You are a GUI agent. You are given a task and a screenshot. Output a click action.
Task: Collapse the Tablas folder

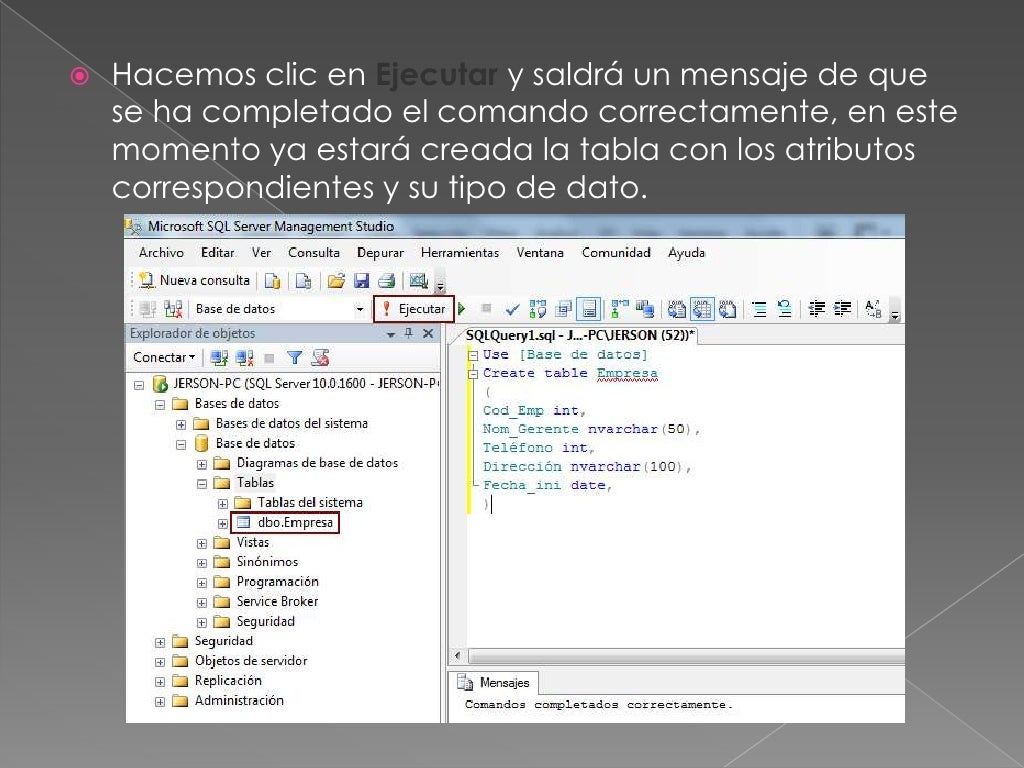click(x=202, y=484)
